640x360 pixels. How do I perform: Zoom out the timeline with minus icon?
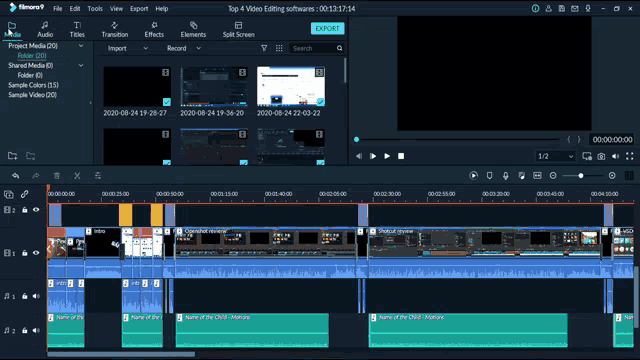(x=553, y=176)
